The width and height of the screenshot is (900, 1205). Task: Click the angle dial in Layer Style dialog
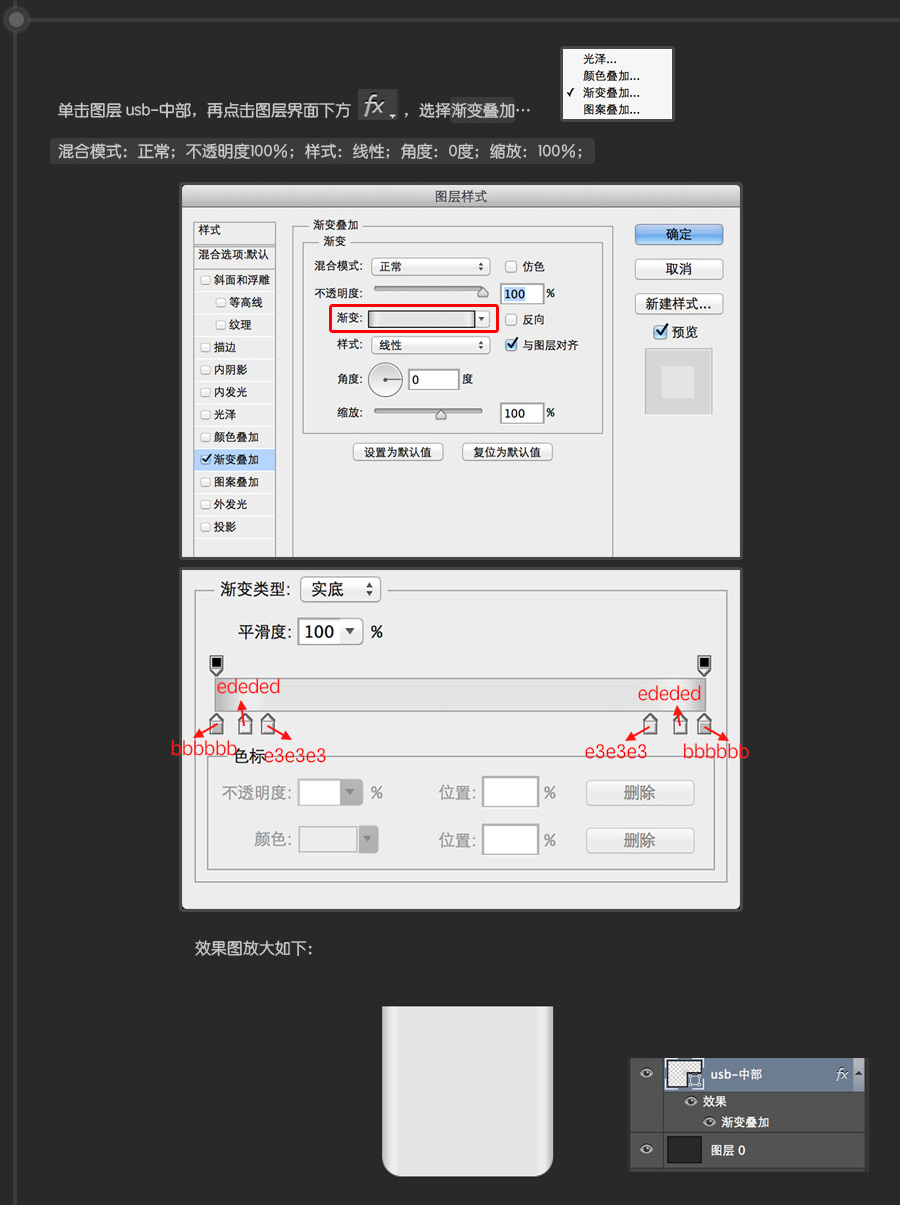[x=386, y=380]
